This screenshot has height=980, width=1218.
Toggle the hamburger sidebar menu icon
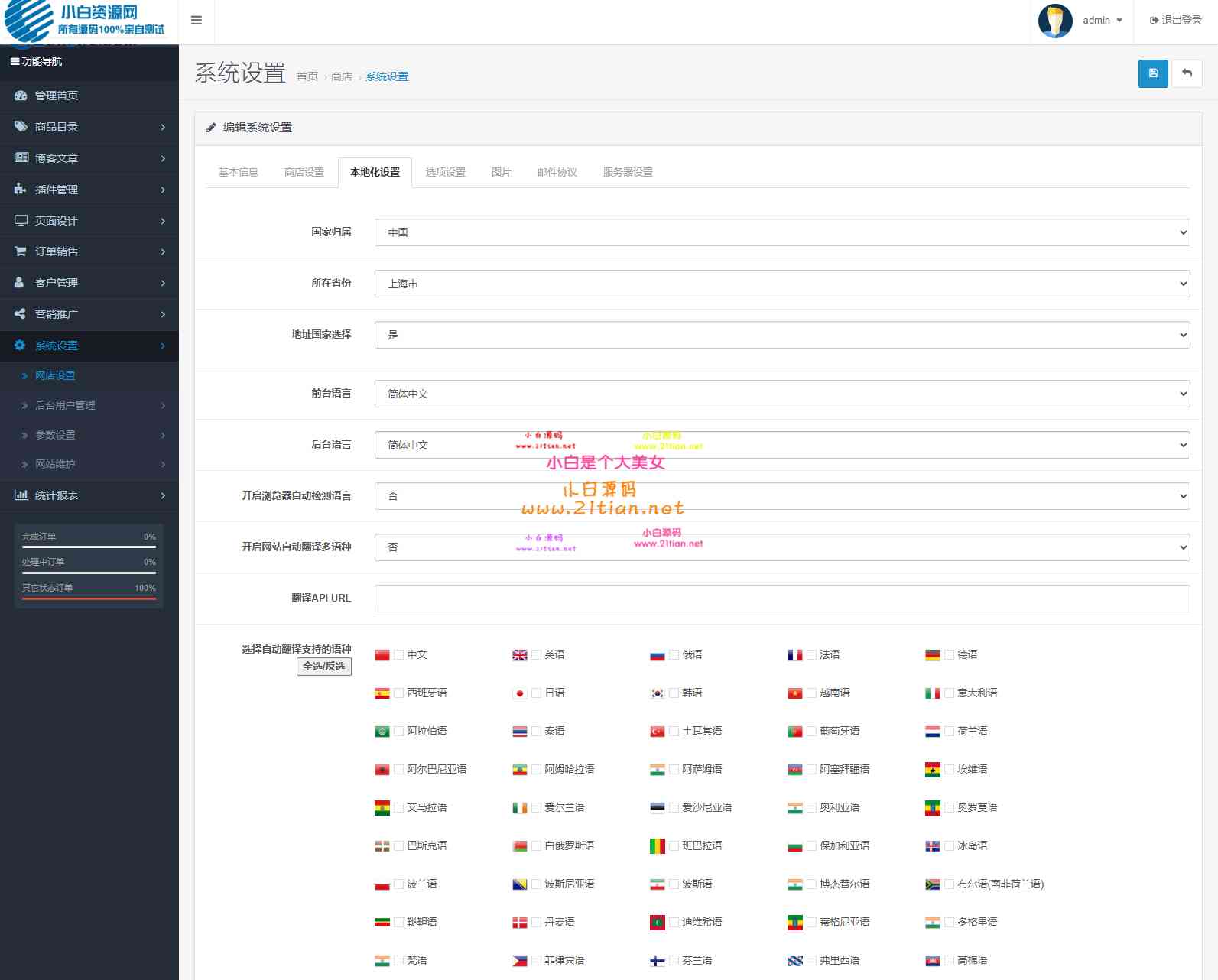197,21
